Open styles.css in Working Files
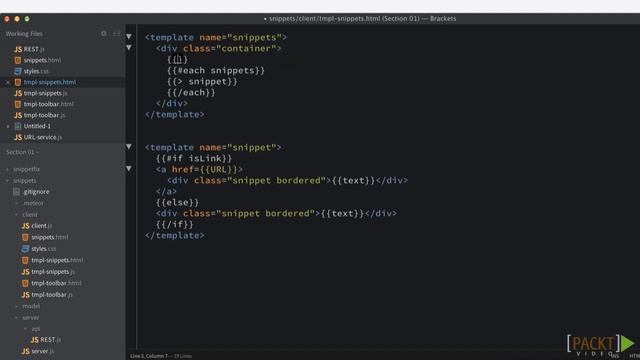The image size is (640, 360). point(36,71)
